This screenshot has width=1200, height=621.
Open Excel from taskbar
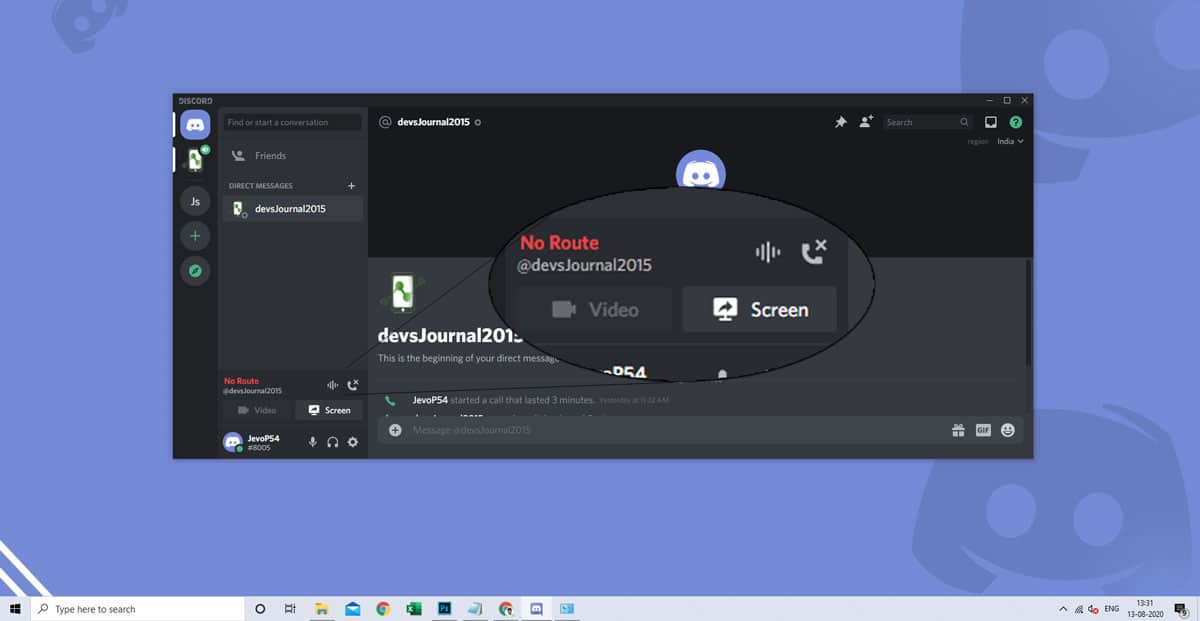(413, 609)
